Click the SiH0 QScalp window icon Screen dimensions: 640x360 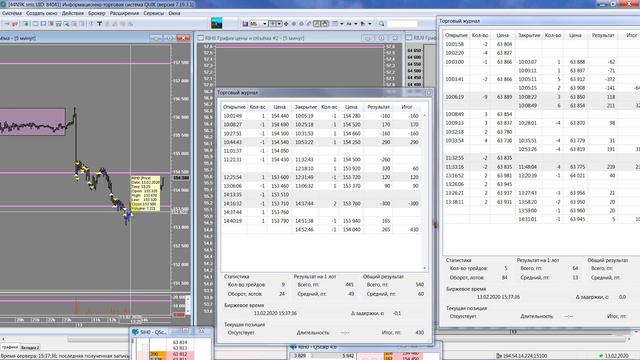pyautogui.click(x=136, y=332)
